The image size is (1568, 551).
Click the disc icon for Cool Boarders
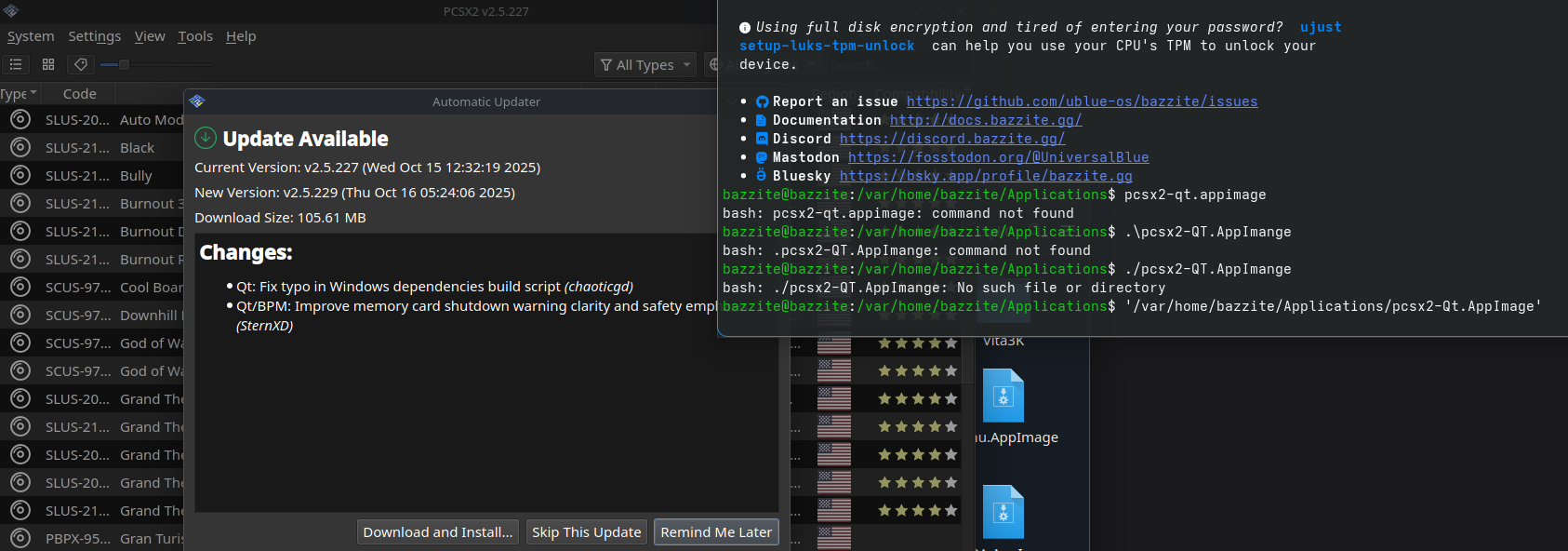[20, 287]
